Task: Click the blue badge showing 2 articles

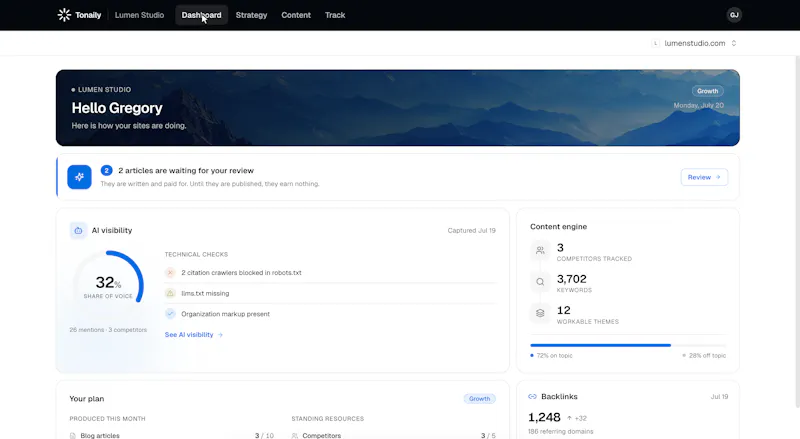Action: pos(106,170)
